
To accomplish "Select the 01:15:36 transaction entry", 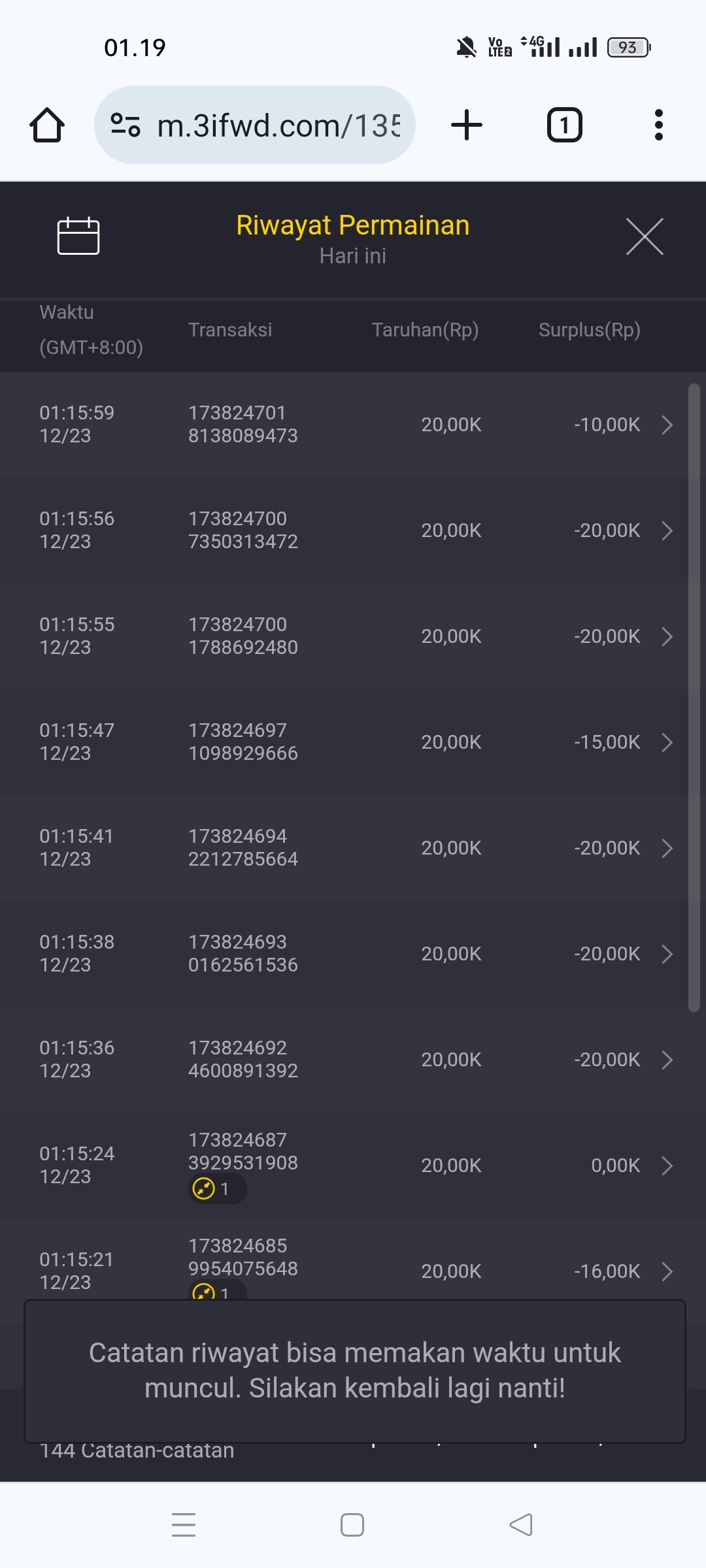I will click(353, 1060).
